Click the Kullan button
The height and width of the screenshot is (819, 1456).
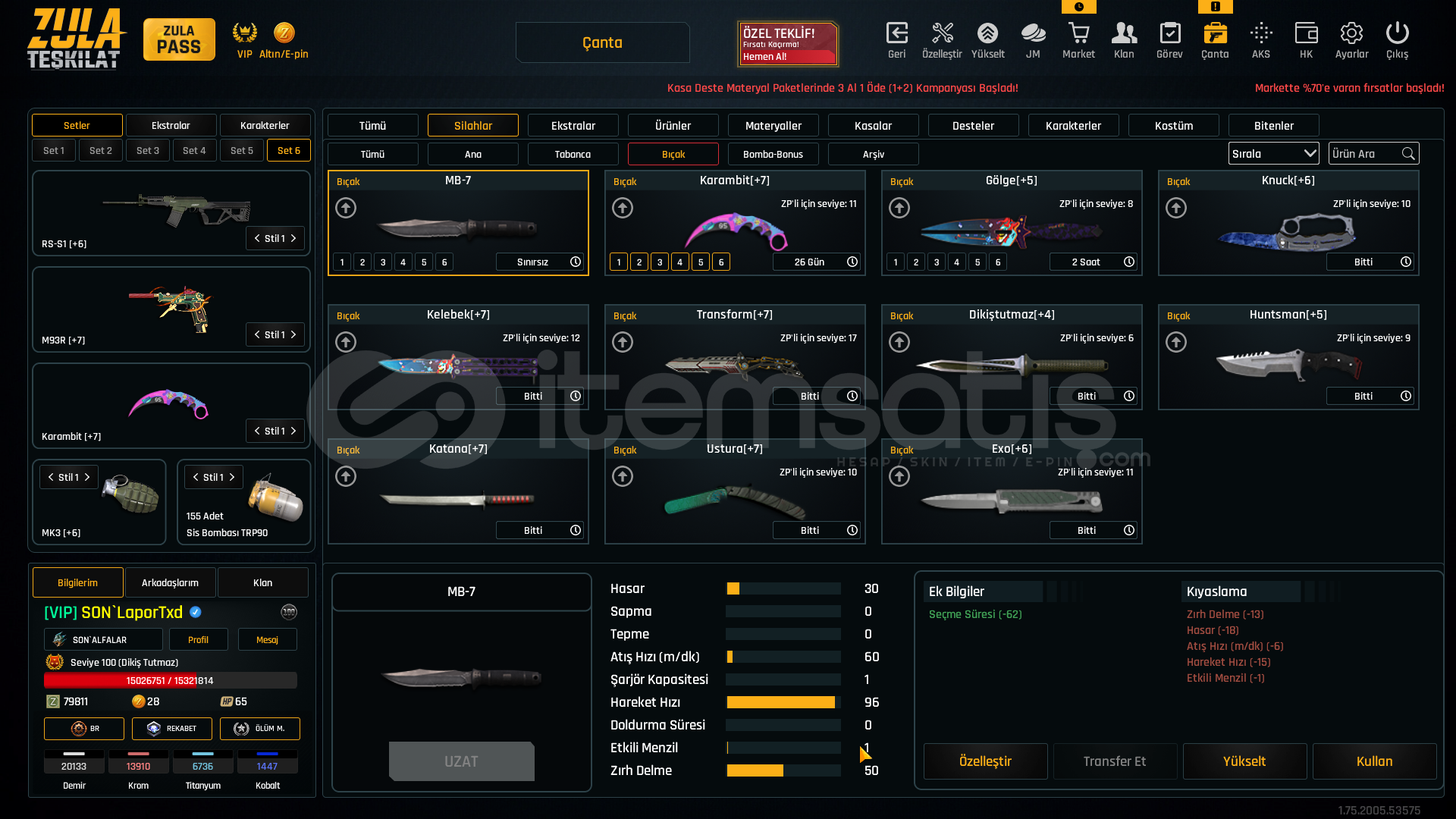[1374, 761]
